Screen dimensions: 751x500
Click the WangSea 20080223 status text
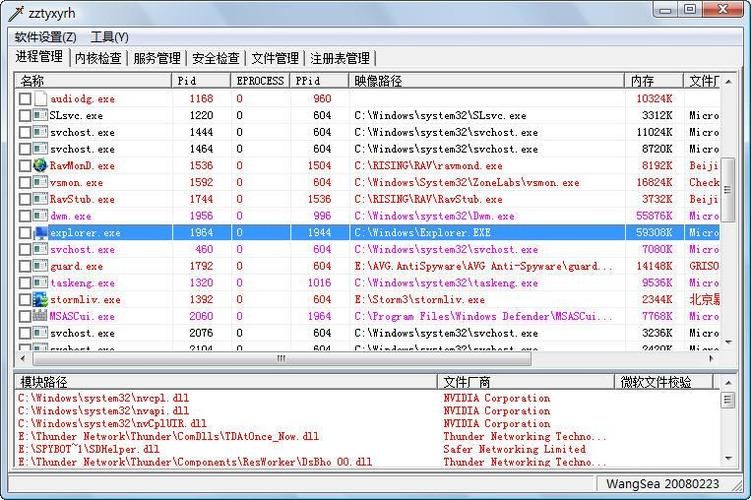coord(662,484)
